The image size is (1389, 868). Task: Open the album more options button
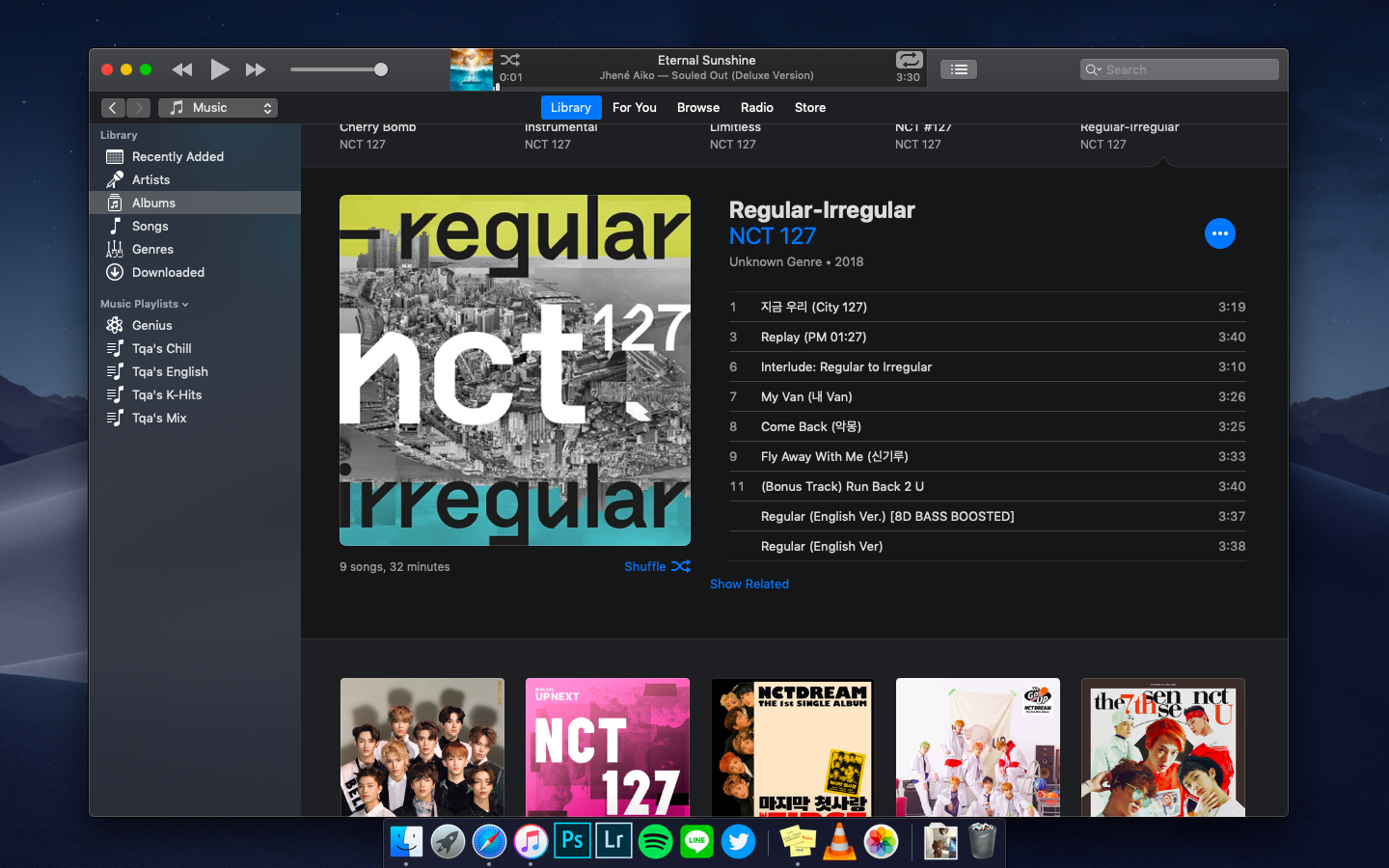1220,233
